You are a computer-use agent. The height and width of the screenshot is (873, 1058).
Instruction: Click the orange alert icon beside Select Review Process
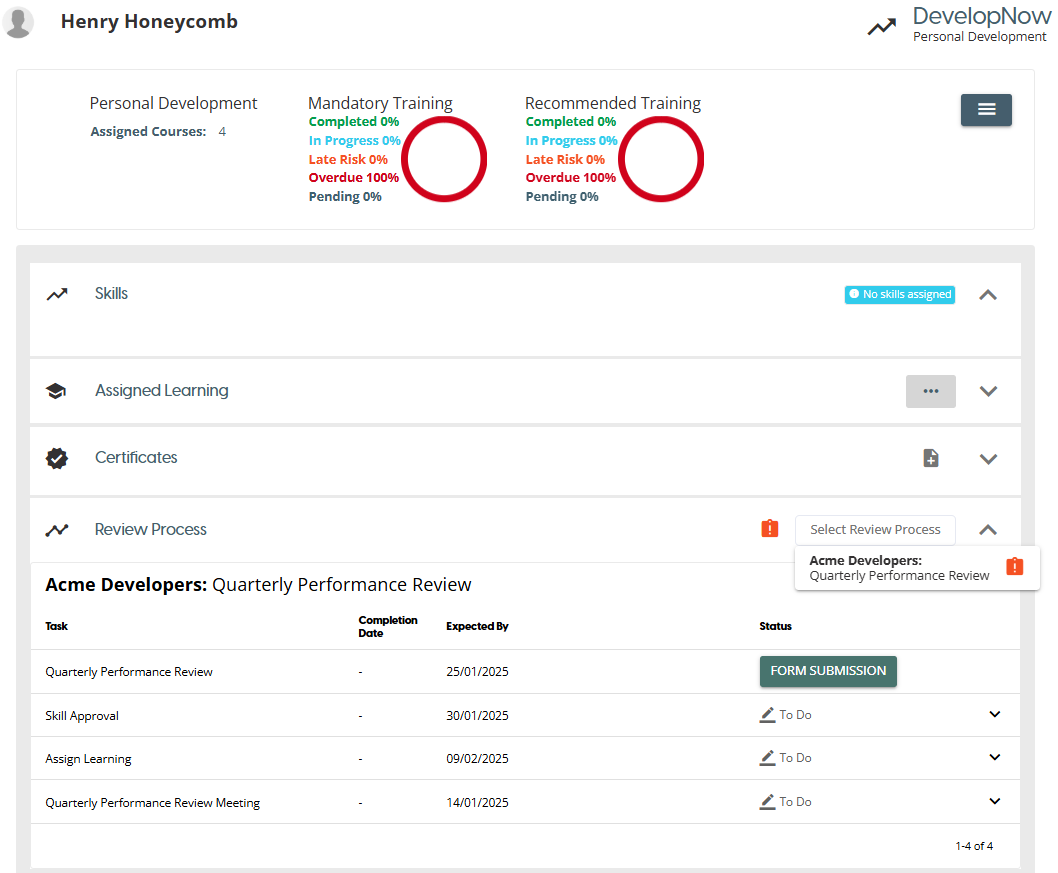click(x=769, y=529)
